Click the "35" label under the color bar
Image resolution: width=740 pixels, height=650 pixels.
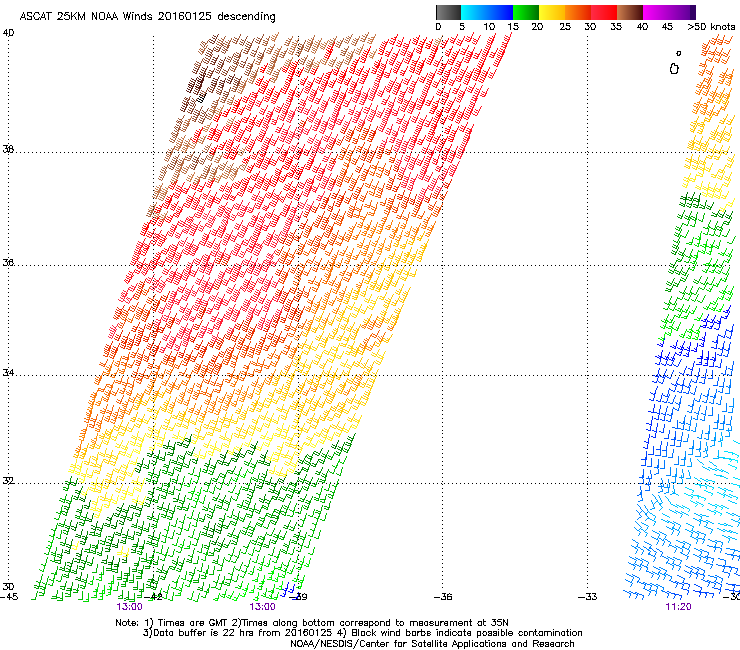(616, 26)
